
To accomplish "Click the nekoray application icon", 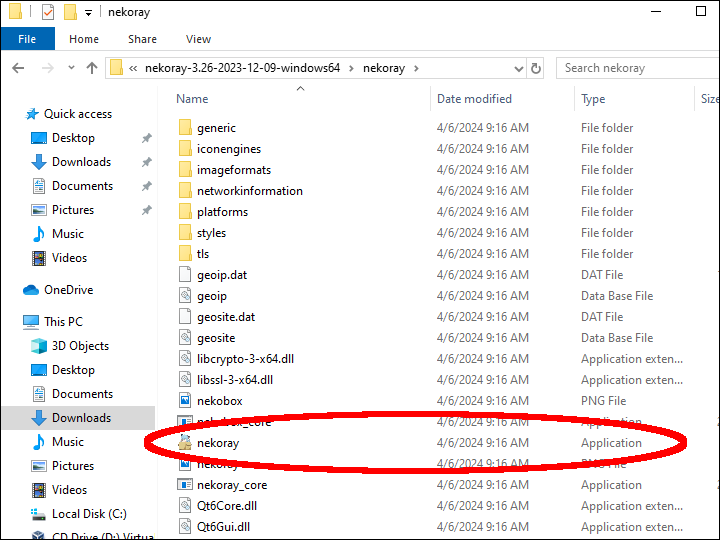I will tap(185, 443).
